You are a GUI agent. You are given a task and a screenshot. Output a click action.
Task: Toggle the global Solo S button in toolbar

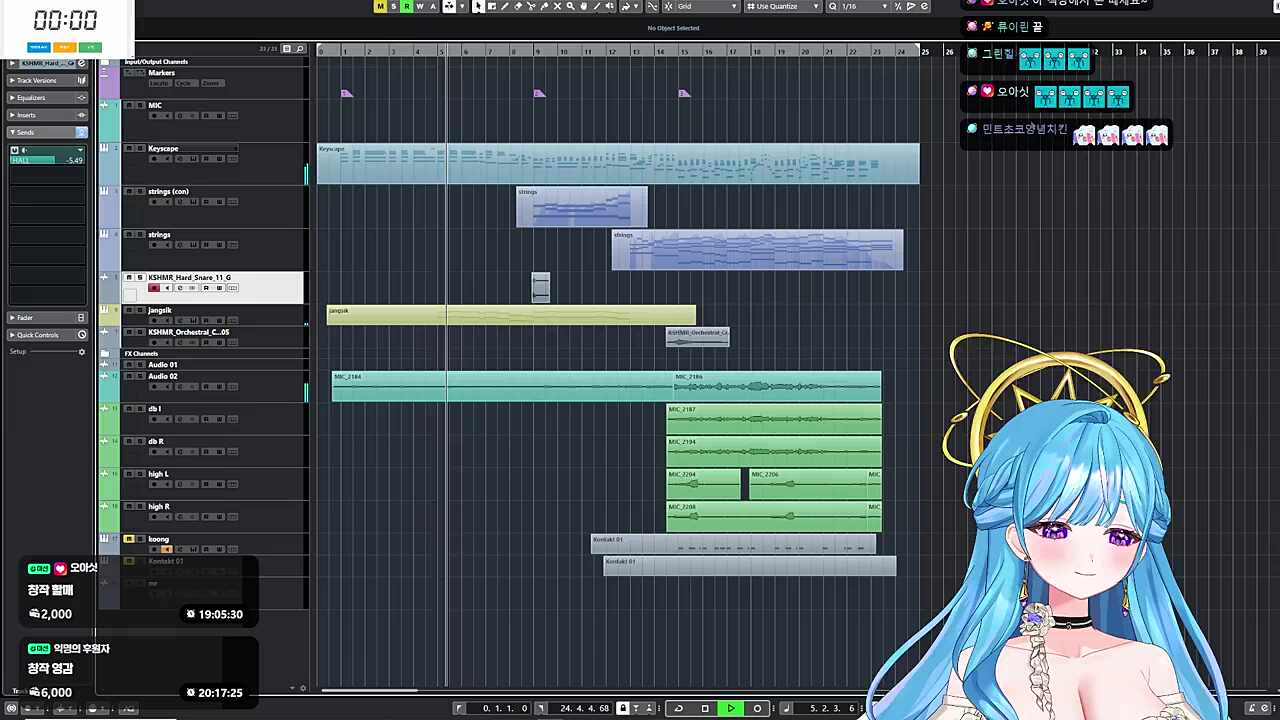coord(393,6)
